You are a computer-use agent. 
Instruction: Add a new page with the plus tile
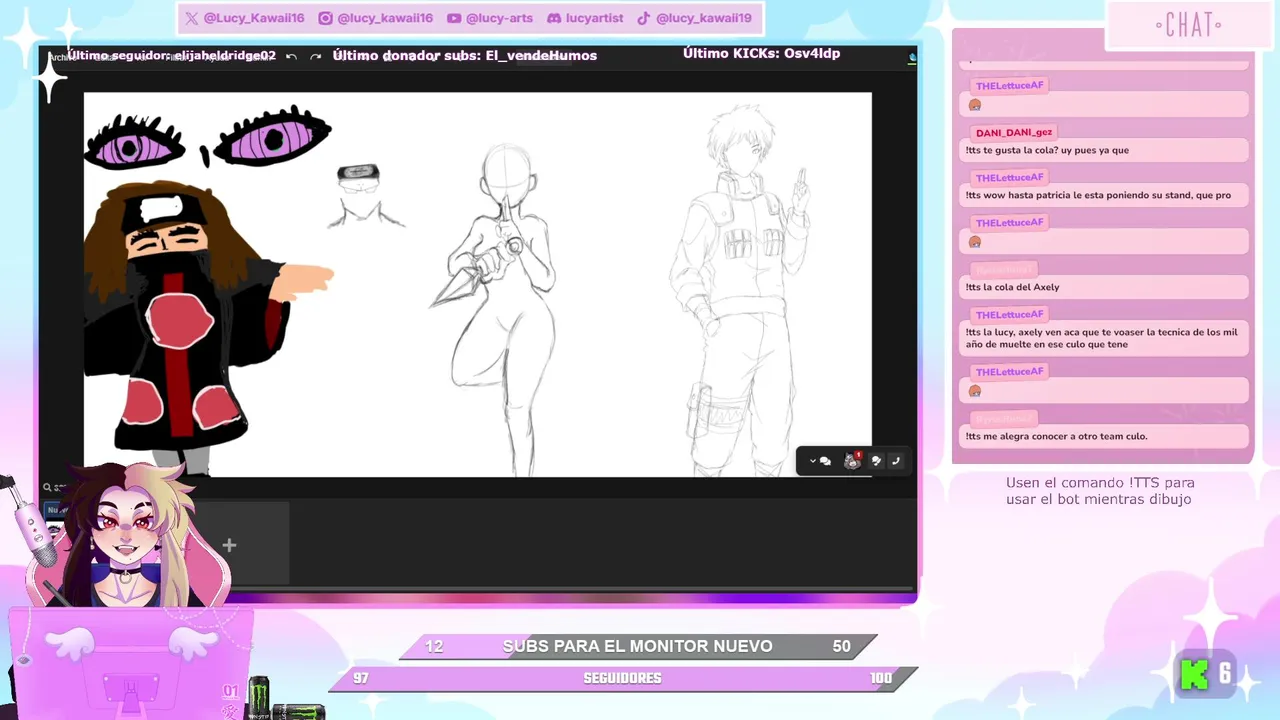point(229,545)
